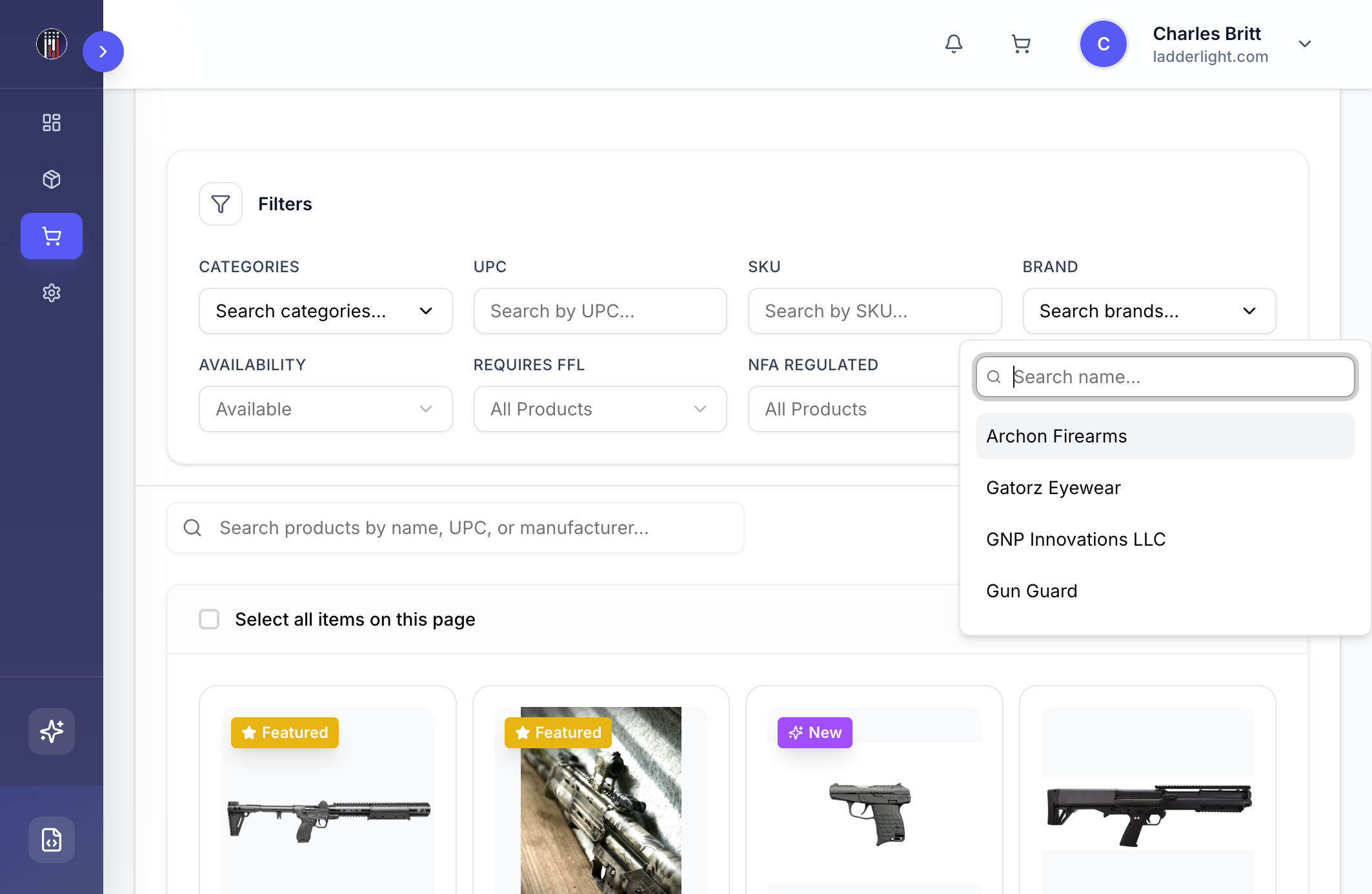The width and height of the screenshot is (1372, 894).
Task: Click the Charles Britt name
Action: pyautogui.click(x=1207, y=34)
